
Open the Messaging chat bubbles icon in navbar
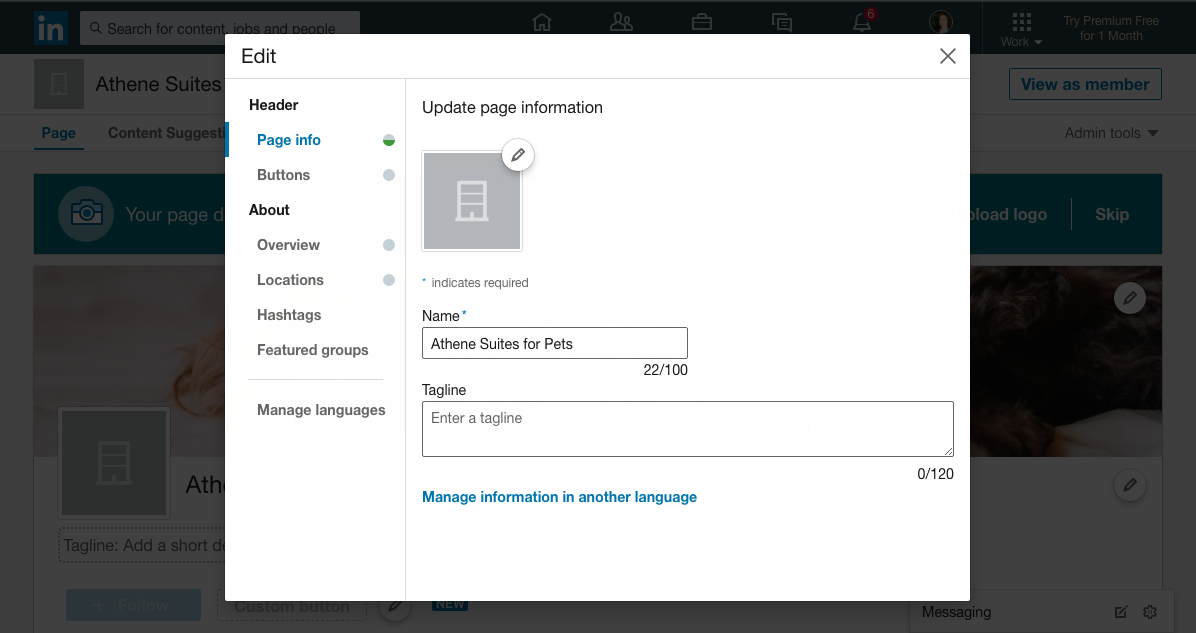coord(782,22)
